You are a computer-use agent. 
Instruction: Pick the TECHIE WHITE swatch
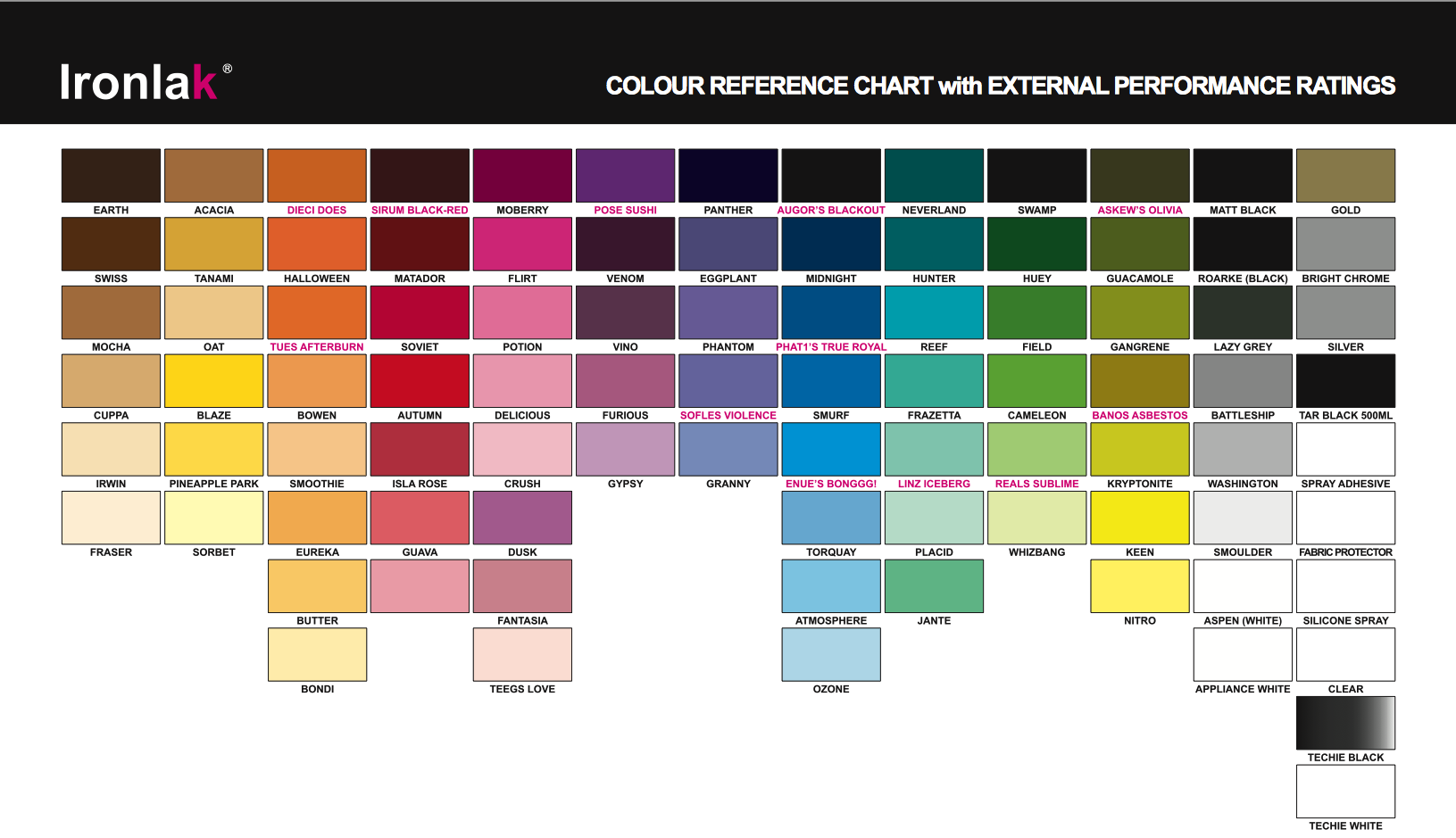coord(1345,792)
